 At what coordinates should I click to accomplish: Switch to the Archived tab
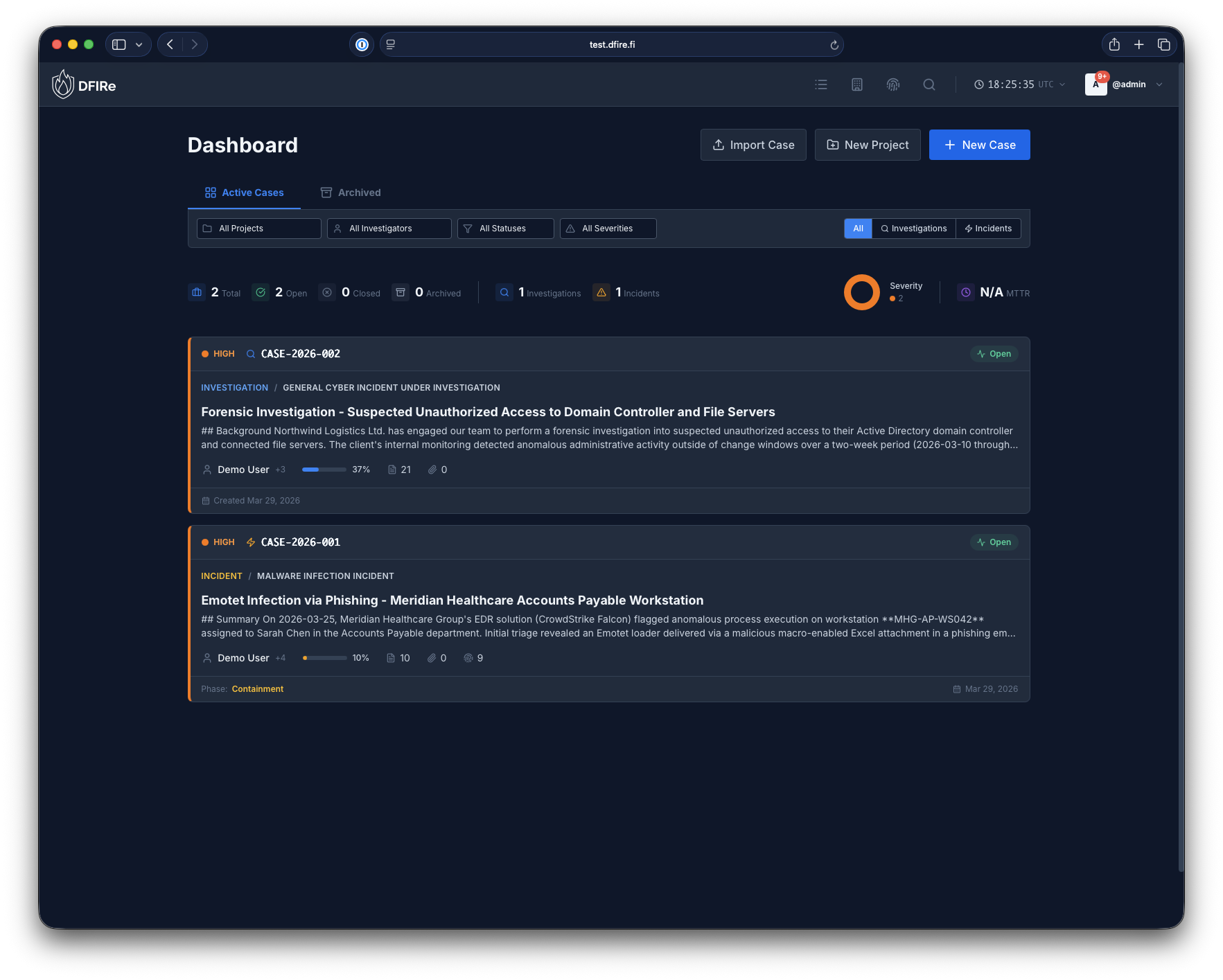(x=351, y=193)
